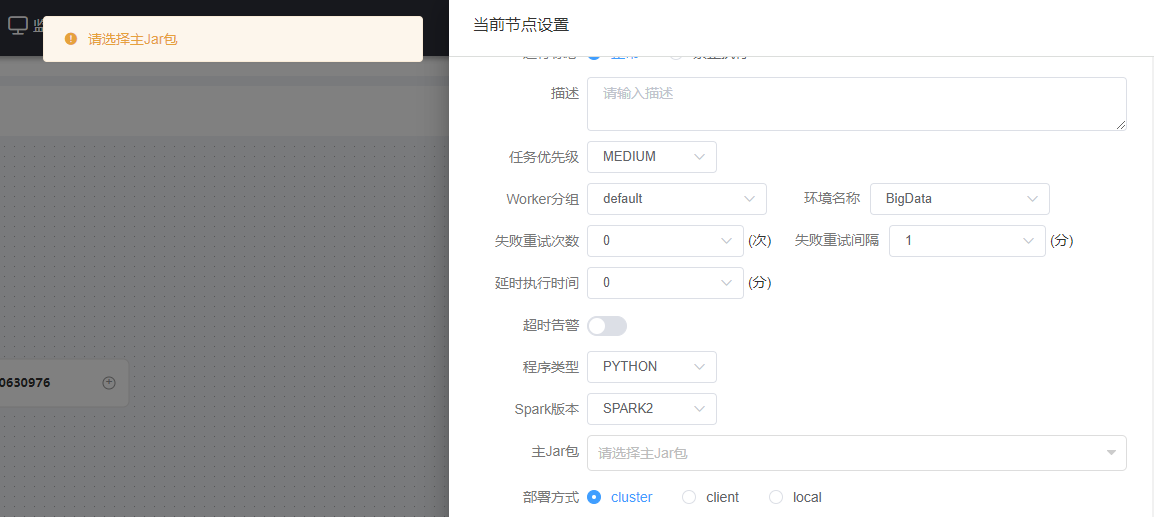
Task: Open 延时执行时间 dropdown
Action: click(665, 283)
